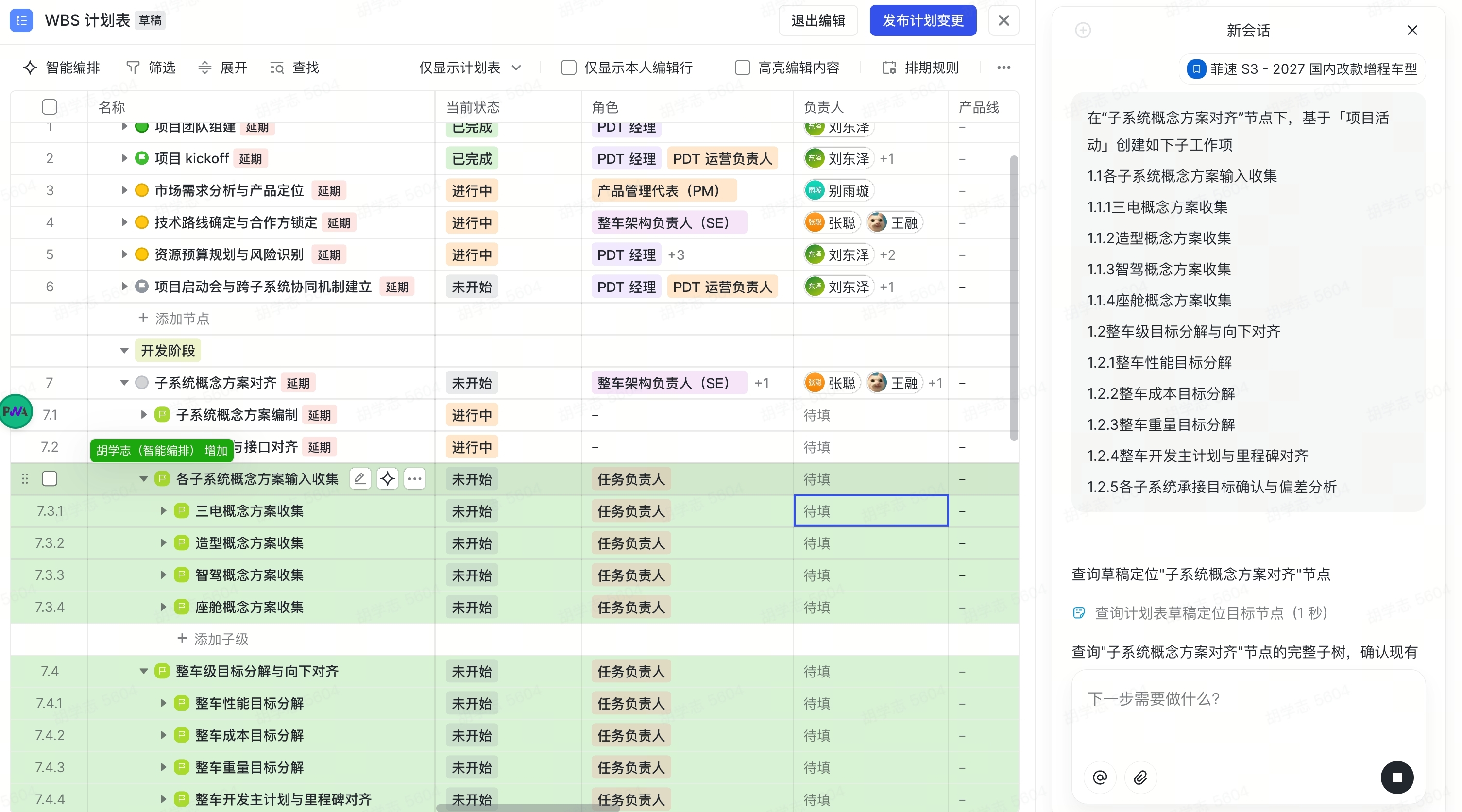
Task: Stop the AI response generation
Action: (x=1397, y=777)
